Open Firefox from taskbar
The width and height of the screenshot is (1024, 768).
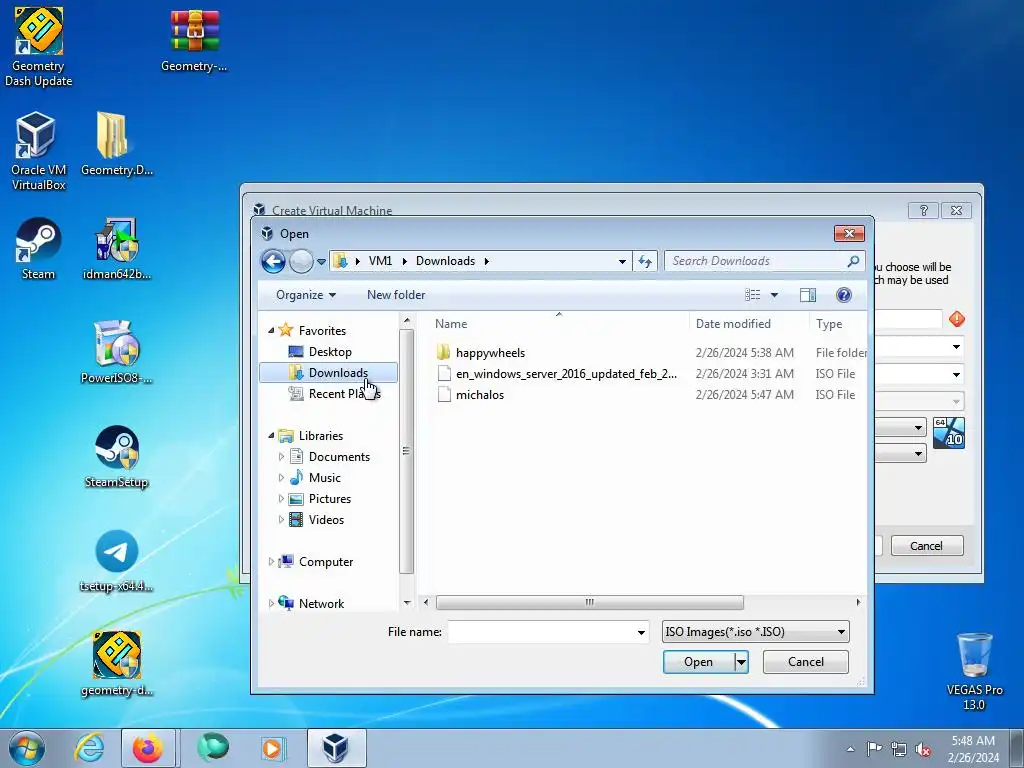coord(148,748)
